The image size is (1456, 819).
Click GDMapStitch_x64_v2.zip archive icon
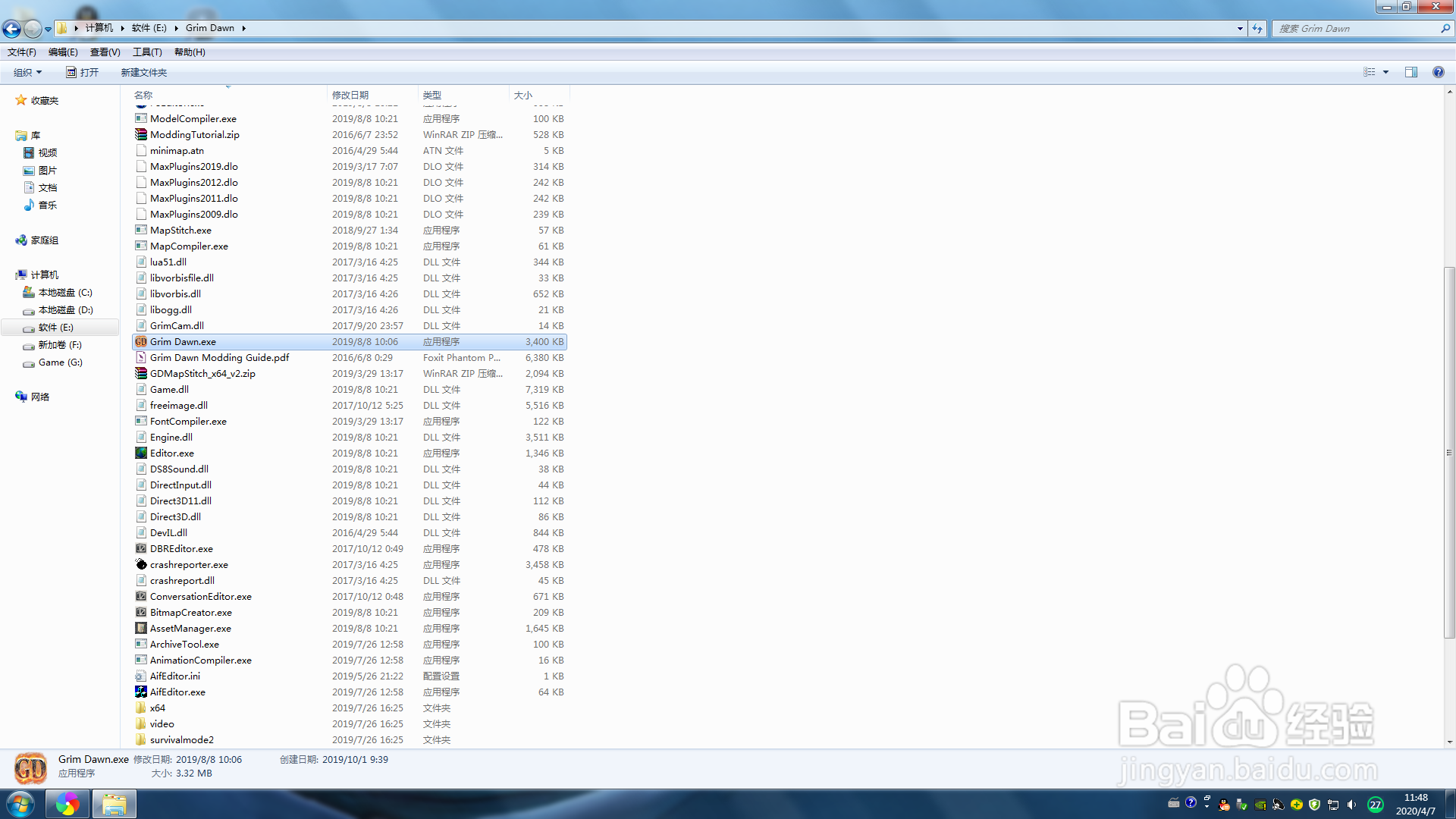[x=141, y=374]
